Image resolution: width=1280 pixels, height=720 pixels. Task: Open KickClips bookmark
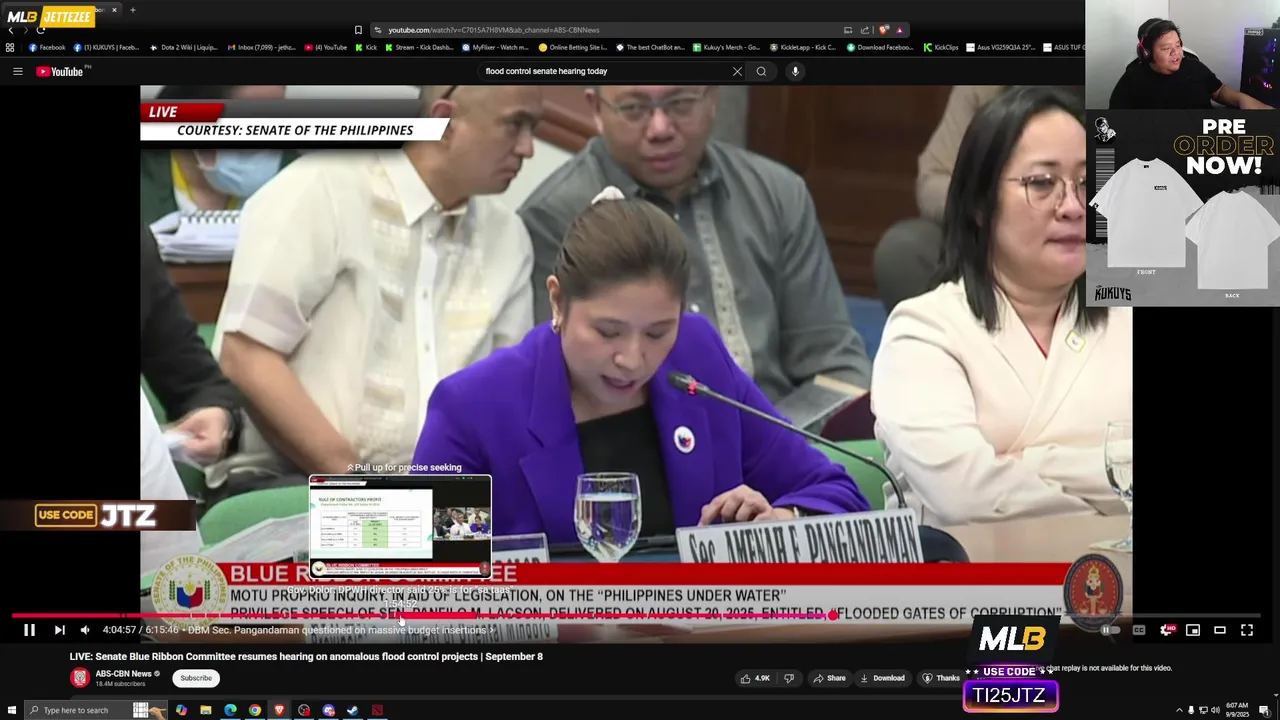pyautogui.click(x=941, y=47)
